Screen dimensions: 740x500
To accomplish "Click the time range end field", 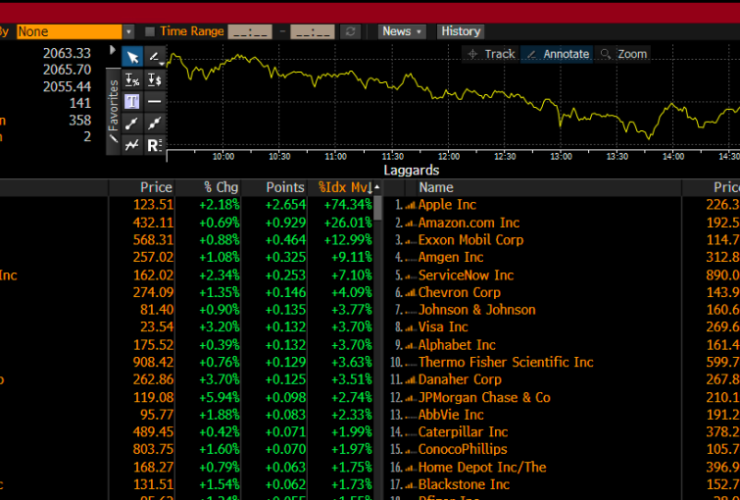I will [x=312, y=32].
